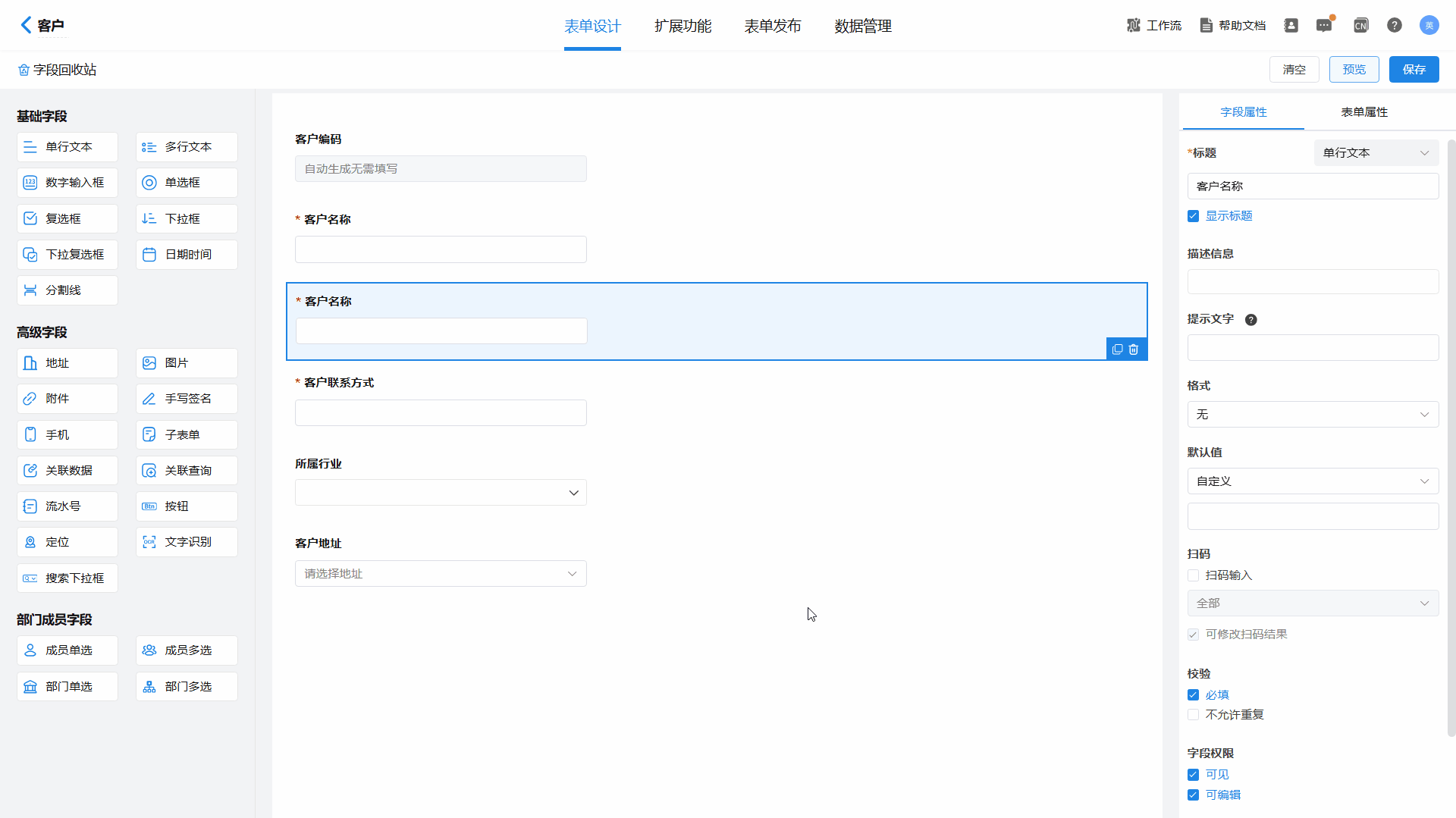The width and height of the screenshot is (1456, 818).
Task: Enable the 扫码输入 checkbox
Action: pyautogui.click(x=1194, y=575)
